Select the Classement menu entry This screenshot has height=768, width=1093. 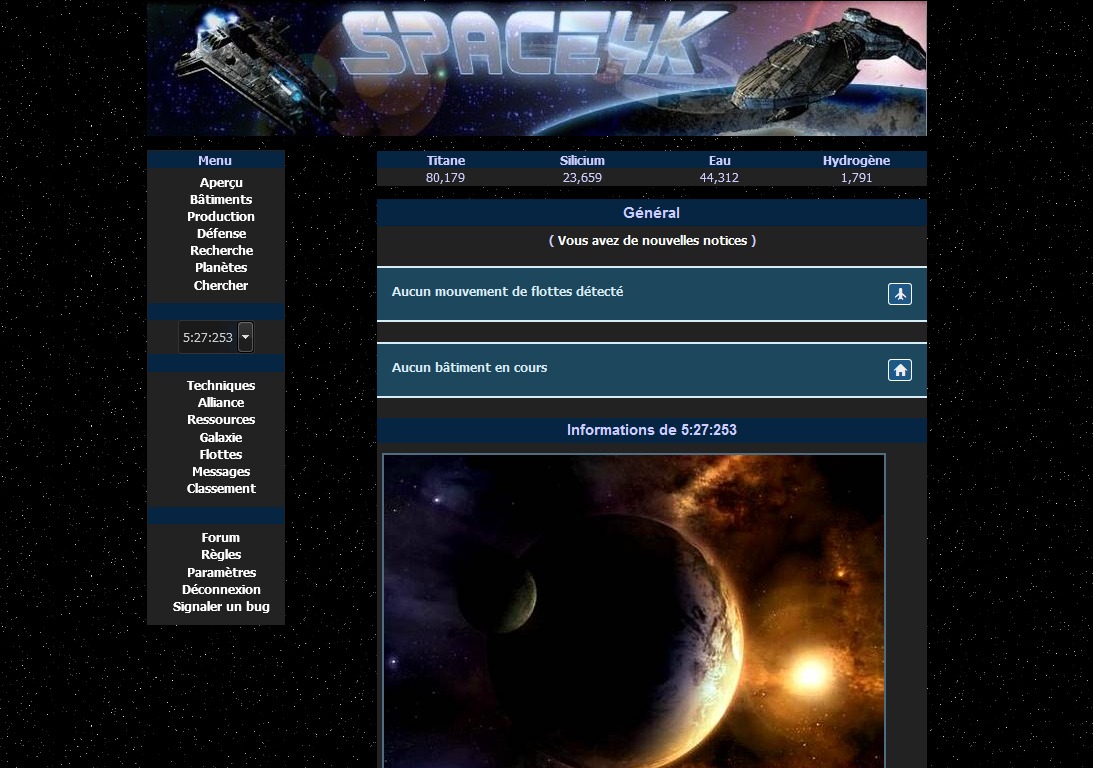[220, 488]
